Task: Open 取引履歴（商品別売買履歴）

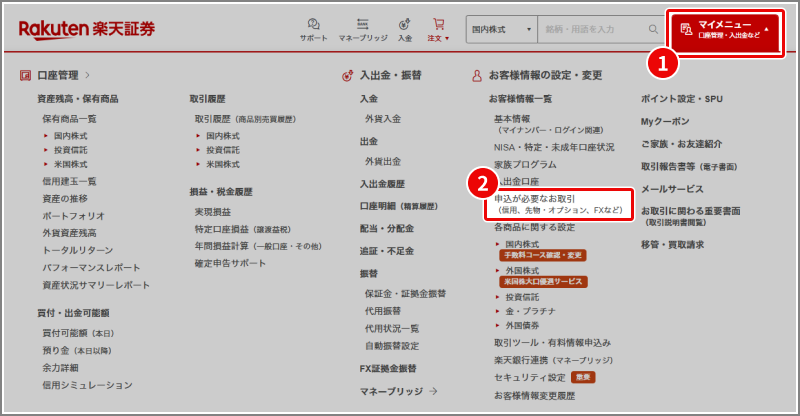Action: tap(245, 119)
